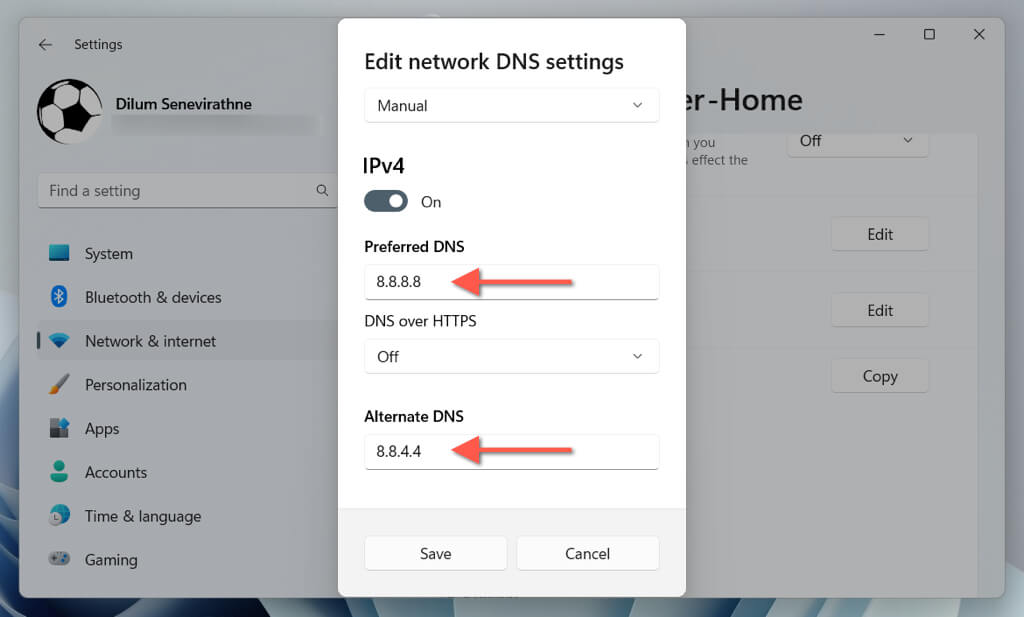Click the Time & language globe icon
Screen dimensions: 1024x617
(59, 516)
